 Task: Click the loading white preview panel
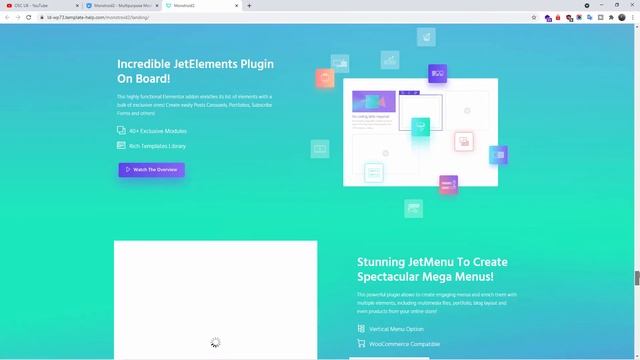216,300
